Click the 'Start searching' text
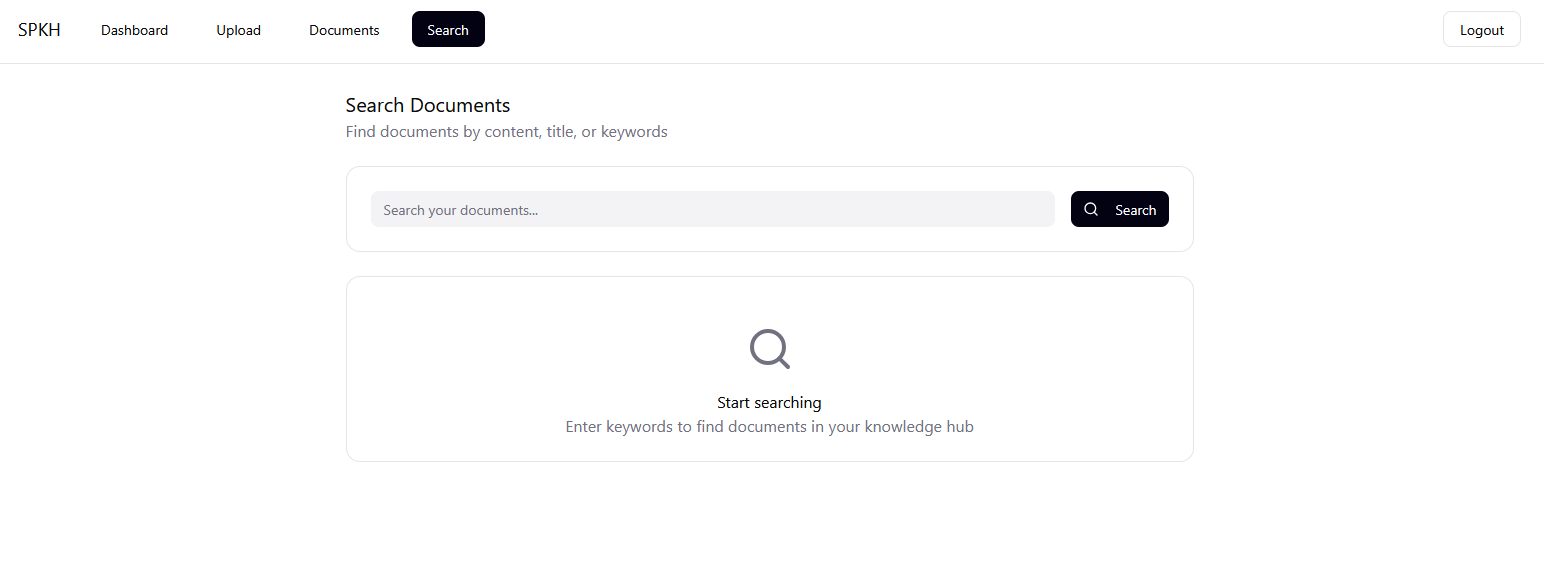Viewport: 1544px width, 577px height. (769, 403)
